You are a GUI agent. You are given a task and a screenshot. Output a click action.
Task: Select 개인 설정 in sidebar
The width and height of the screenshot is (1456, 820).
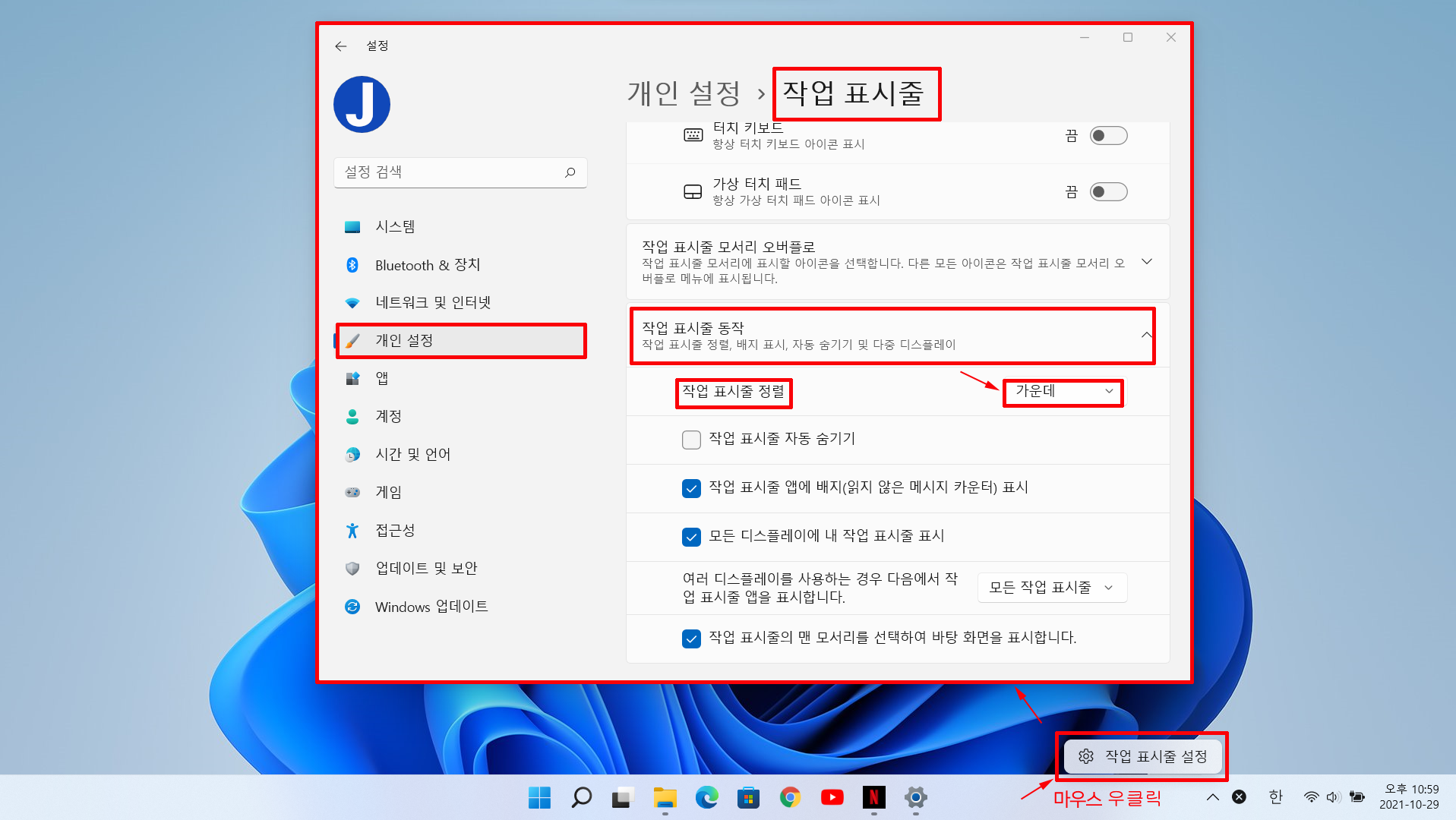coord(460,341)
